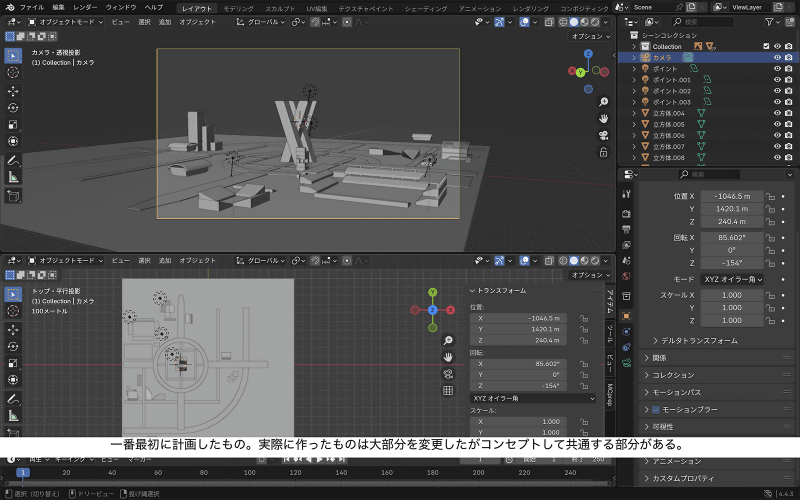This screenshot has height=500, width=800.
Task: Expand the デルタトランスフォーム panel
Action: pyautogui.click(x=698, y=340)
